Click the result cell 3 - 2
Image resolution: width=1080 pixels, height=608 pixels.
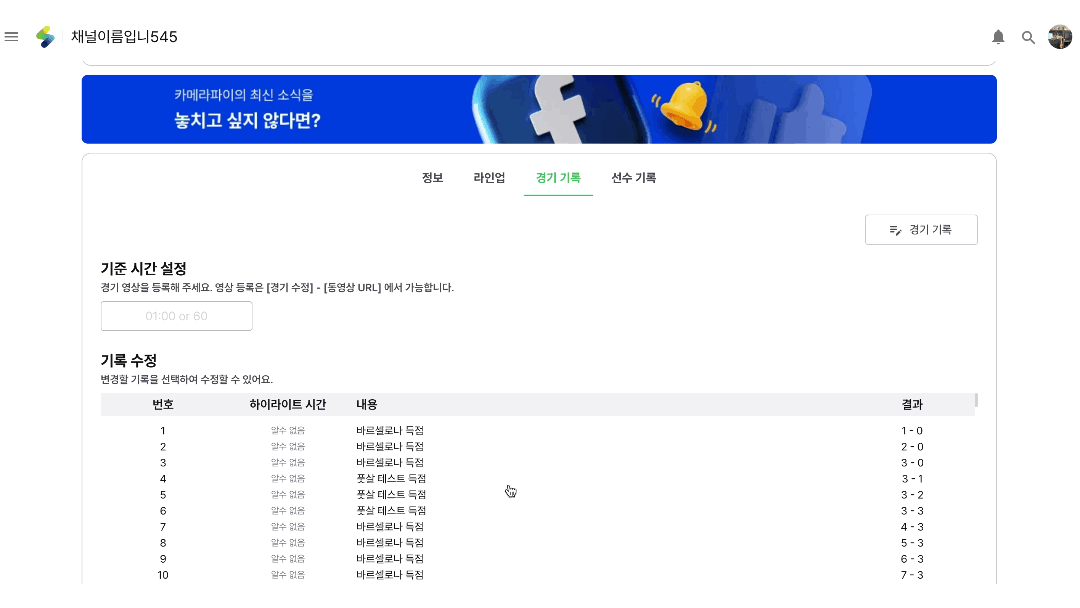coord(912,494)
